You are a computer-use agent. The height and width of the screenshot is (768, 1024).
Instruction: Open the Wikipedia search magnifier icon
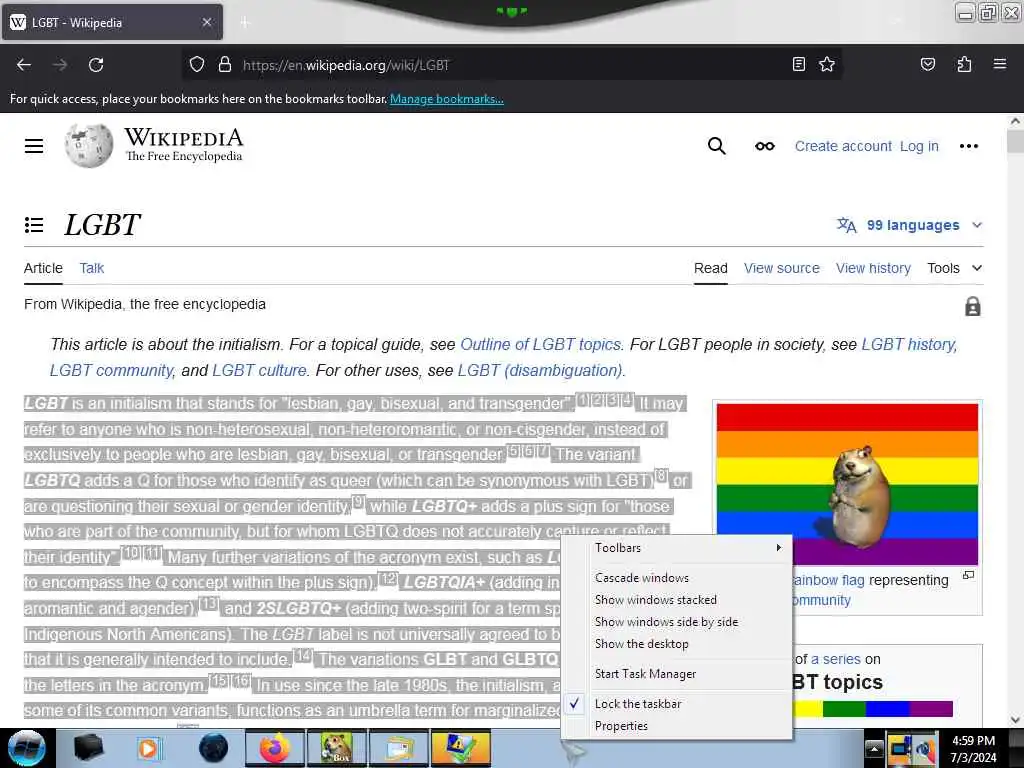point(716,146)
